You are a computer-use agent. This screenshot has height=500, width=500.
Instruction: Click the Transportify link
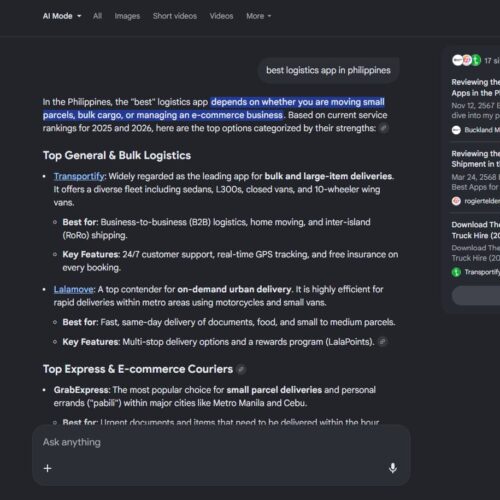[x=79, y=176]
